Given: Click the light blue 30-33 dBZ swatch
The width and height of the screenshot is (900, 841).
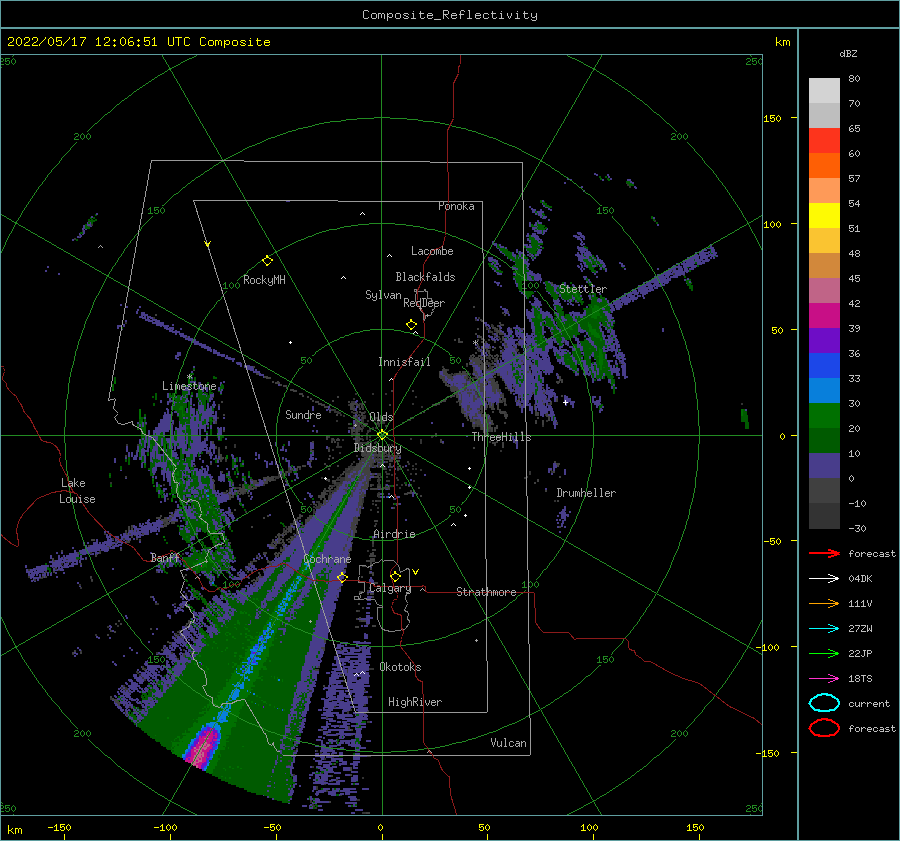Looking at the screenshot, I should point(824,391).
